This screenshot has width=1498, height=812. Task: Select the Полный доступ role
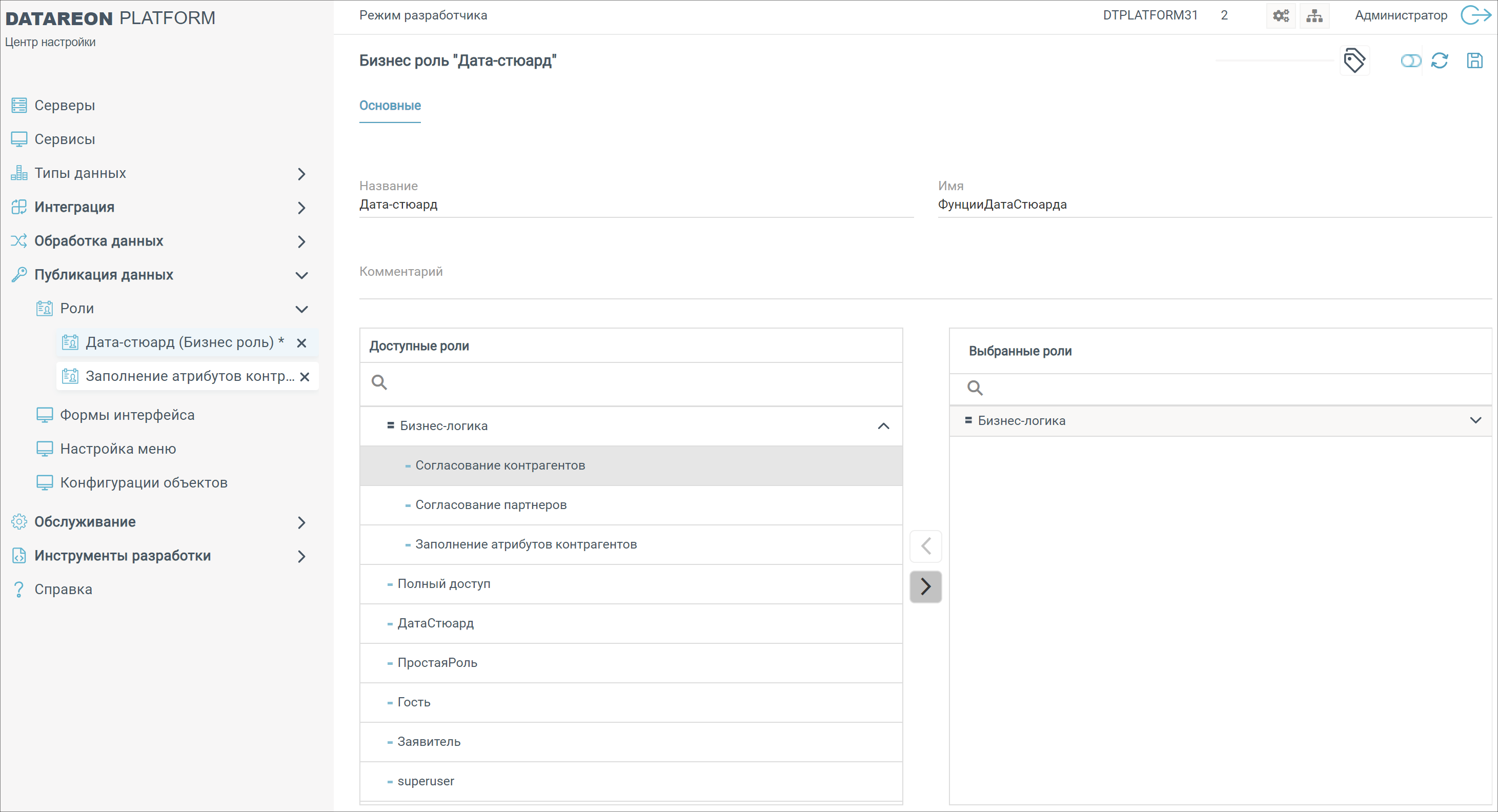(x=443, y=584)
